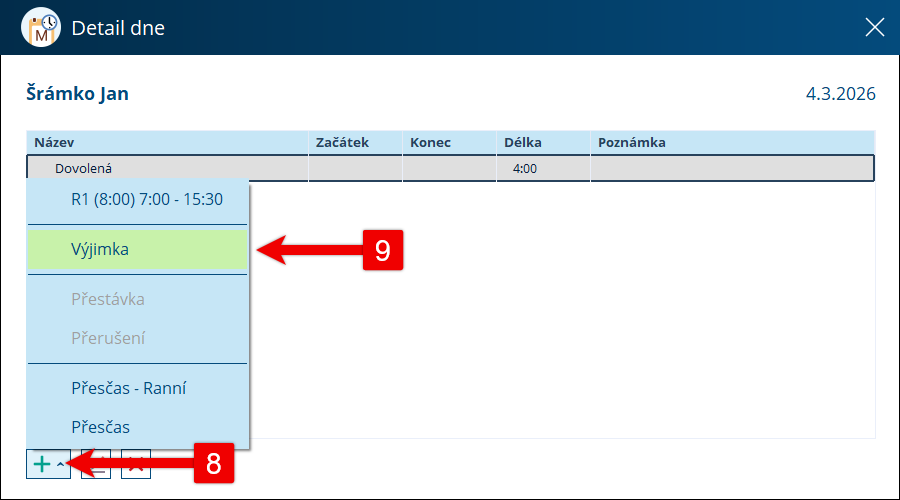Click the calendar clock app icon
Viewport: 900px width, 500px height.
(41, 28)
